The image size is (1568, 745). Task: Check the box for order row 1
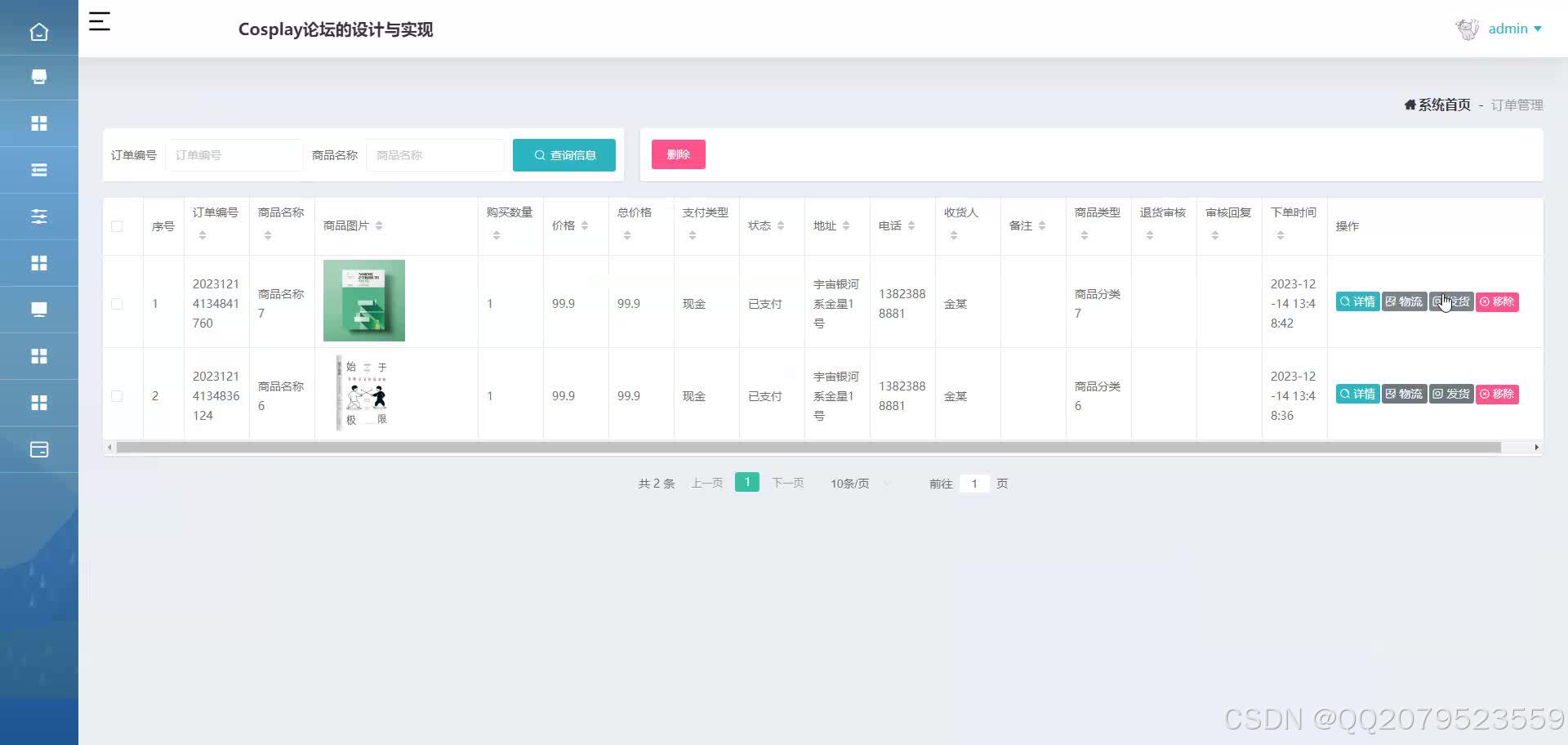point(117,304)
